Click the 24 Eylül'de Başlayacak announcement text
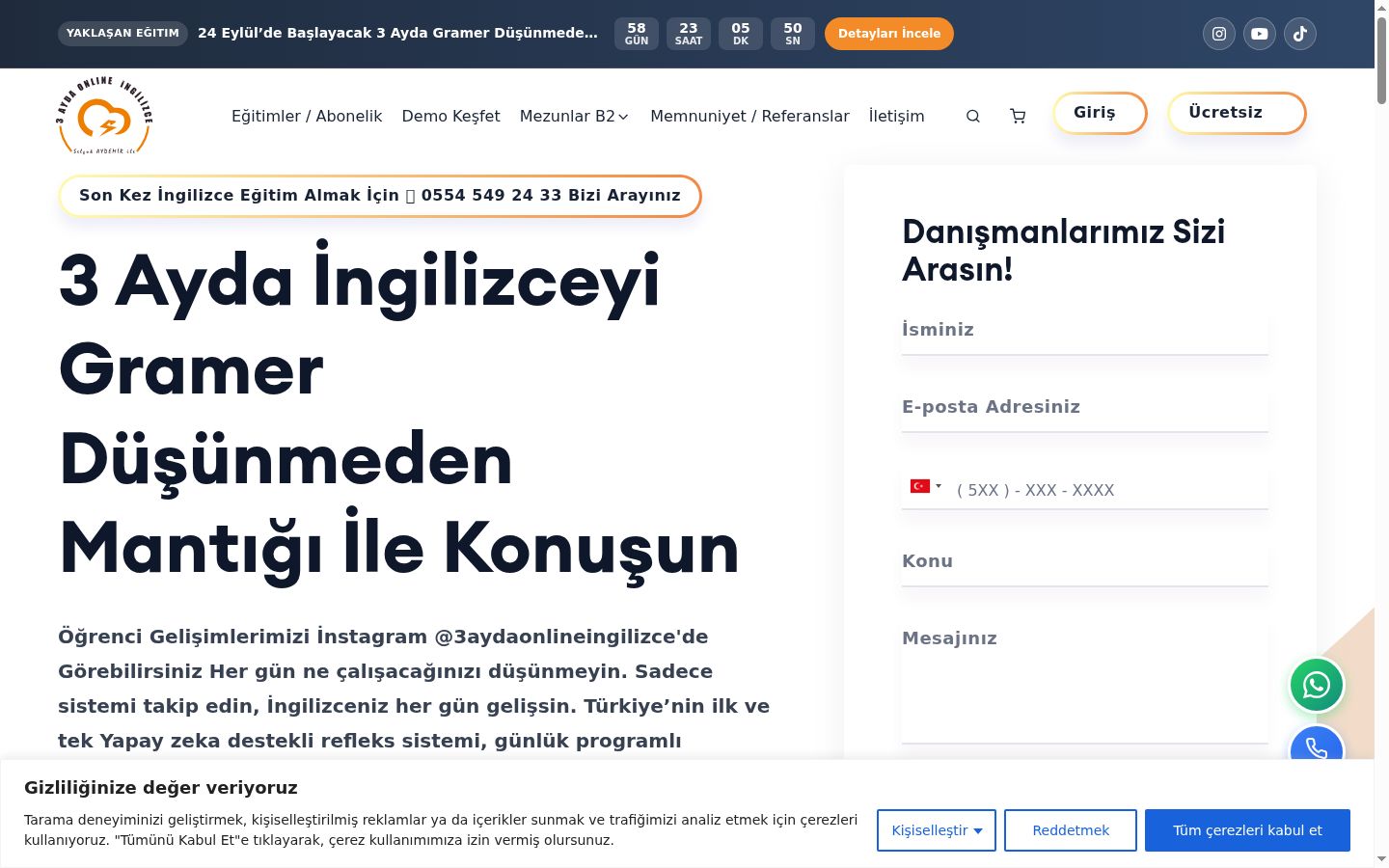Screen dimensions: 1389x868 click(397, 33)
